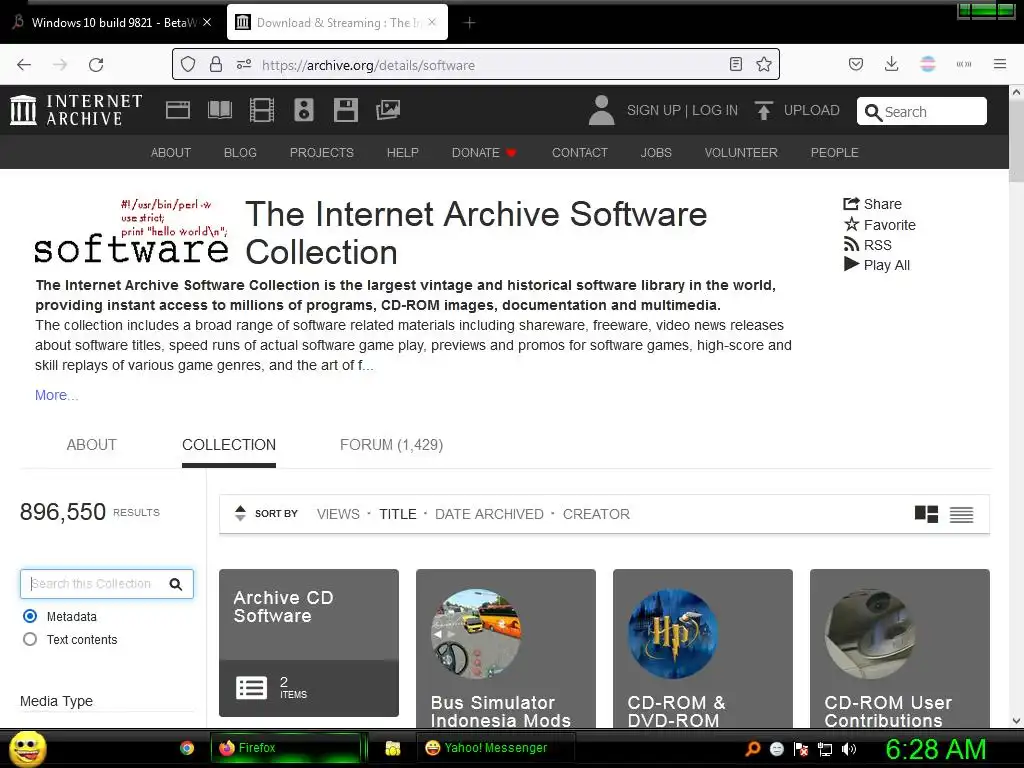Screen dimensions: 1024x768
Task: Select the Text contents radio button
Action: click(x=30, y=639)
